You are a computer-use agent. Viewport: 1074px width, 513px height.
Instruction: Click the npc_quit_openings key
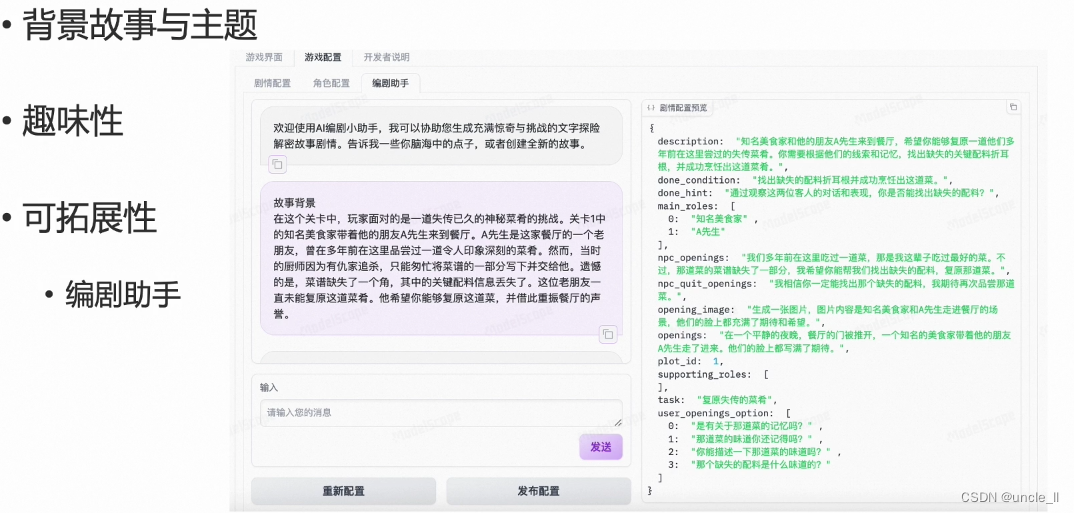[707, 283]
